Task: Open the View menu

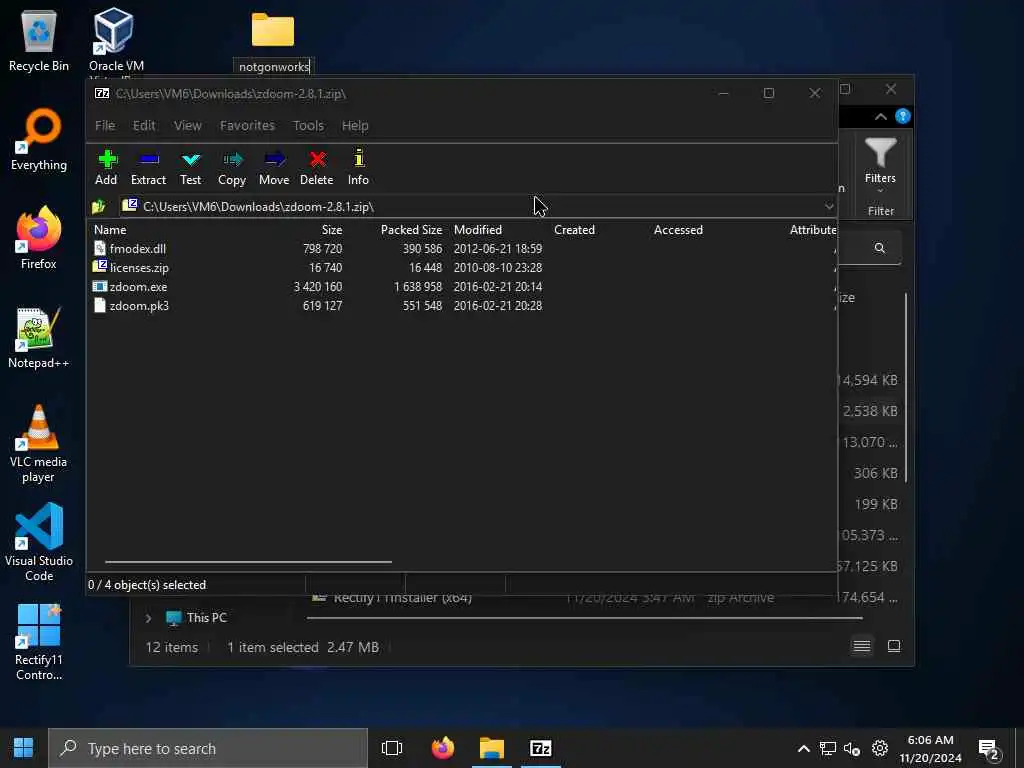Action: coord(187,125)
